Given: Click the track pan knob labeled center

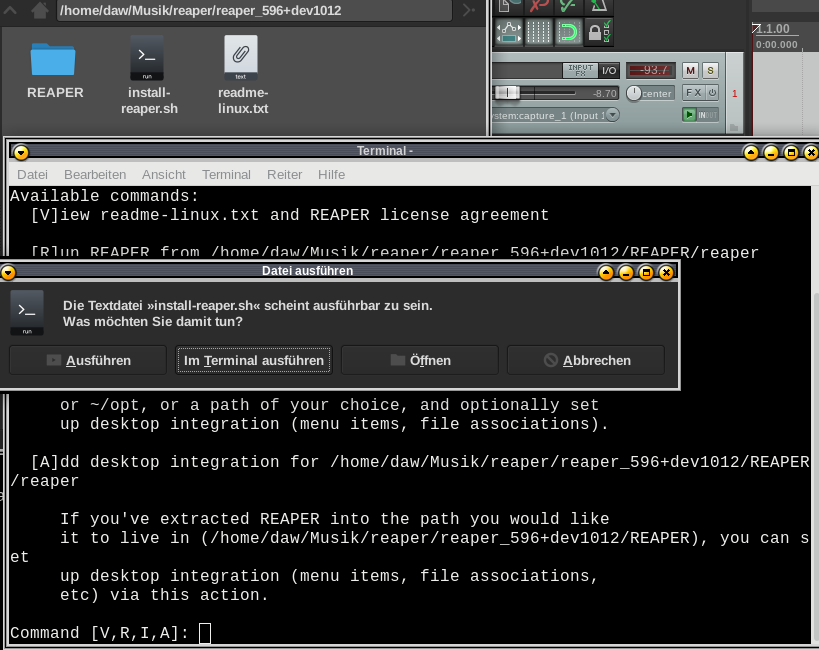Looking at the screenshot, I should [x=634, y=93].
